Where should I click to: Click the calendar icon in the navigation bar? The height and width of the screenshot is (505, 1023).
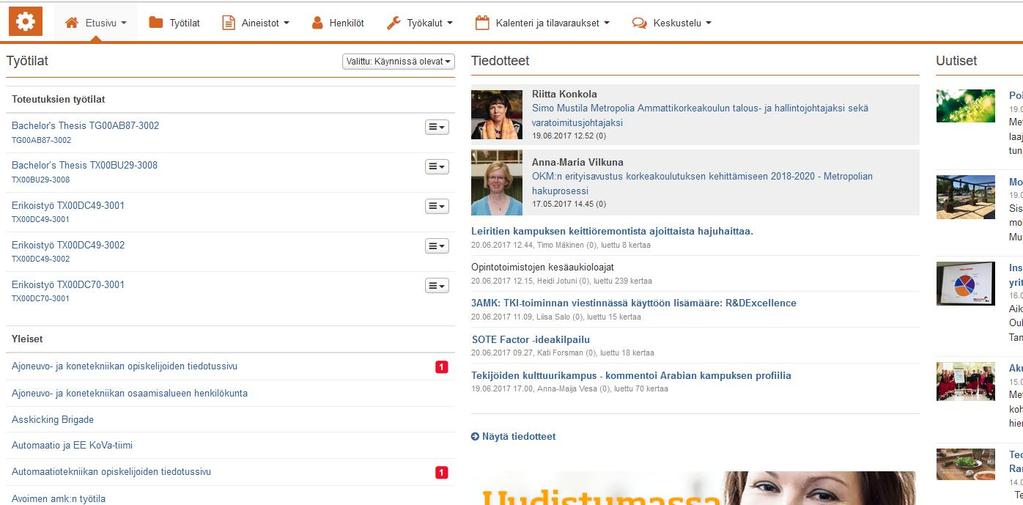[x=481, y=23]
